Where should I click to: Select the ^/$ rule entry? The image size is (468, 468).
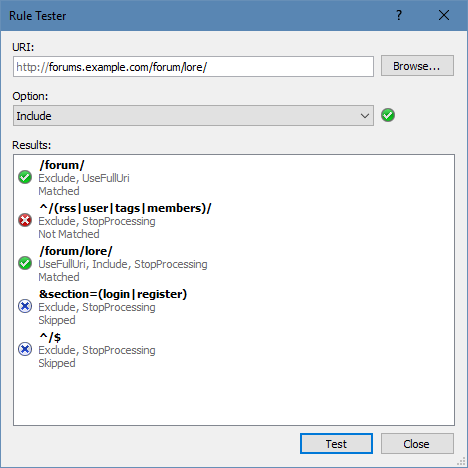pos(234,350)
